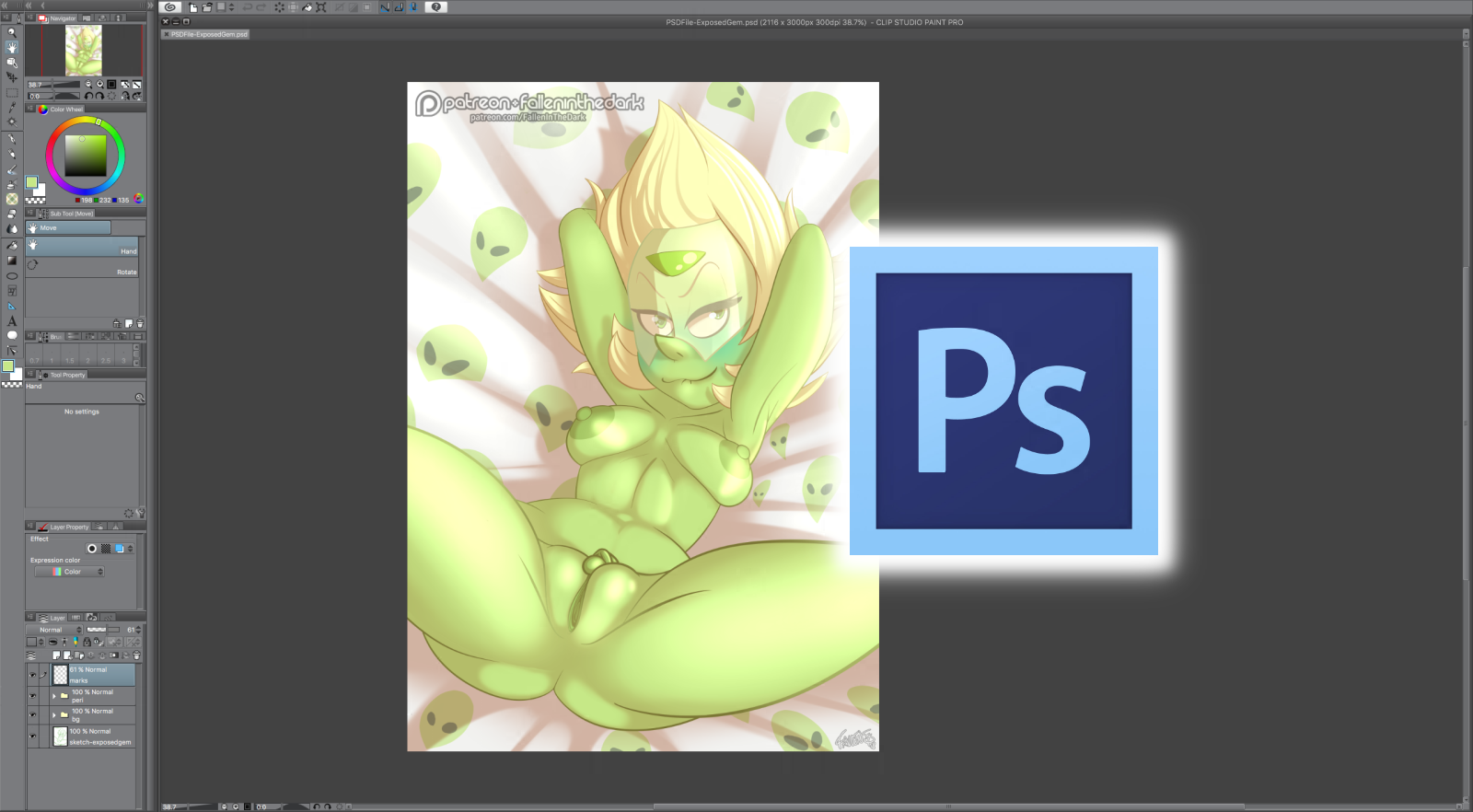
Task: Click the Move sub tool group button
Action: tap(68, 227)
